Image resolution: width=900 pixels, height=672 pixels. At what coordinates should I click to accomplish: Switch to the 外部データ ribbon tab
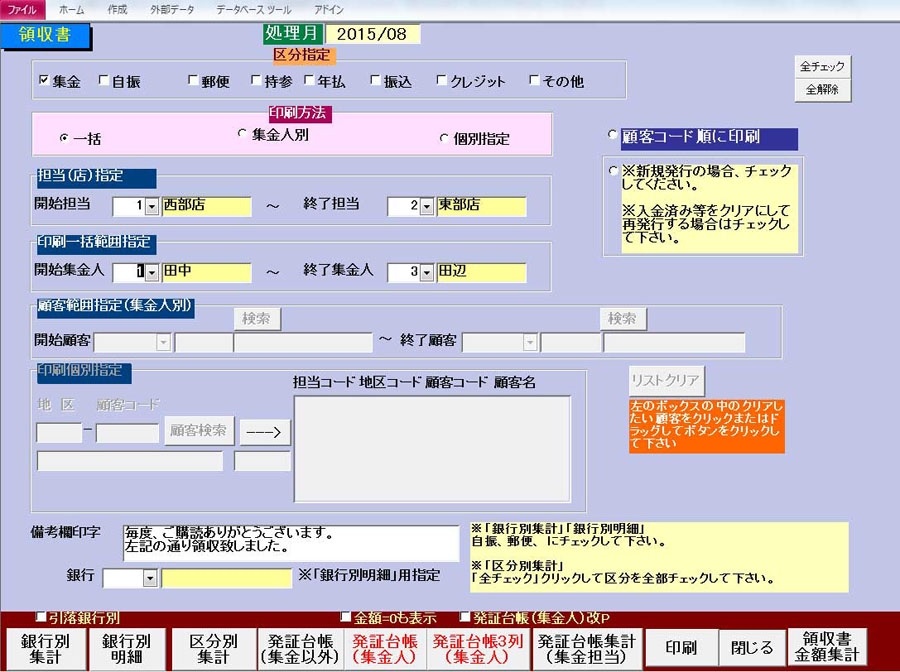tap(173, 8)
